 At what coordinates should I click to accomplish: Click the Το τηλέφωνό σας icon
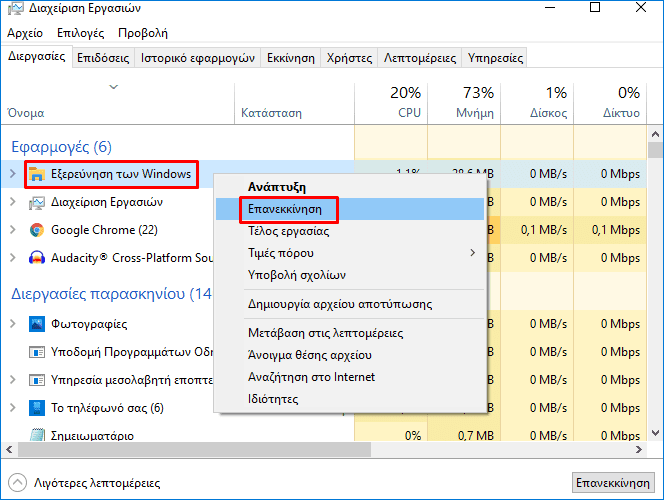[37, 408]
